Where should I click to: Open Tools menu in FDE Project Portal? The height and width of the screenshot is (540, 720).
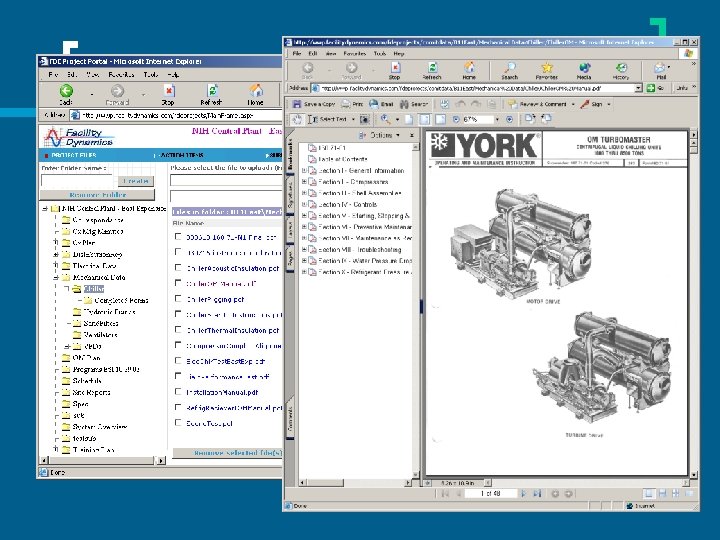151,74
